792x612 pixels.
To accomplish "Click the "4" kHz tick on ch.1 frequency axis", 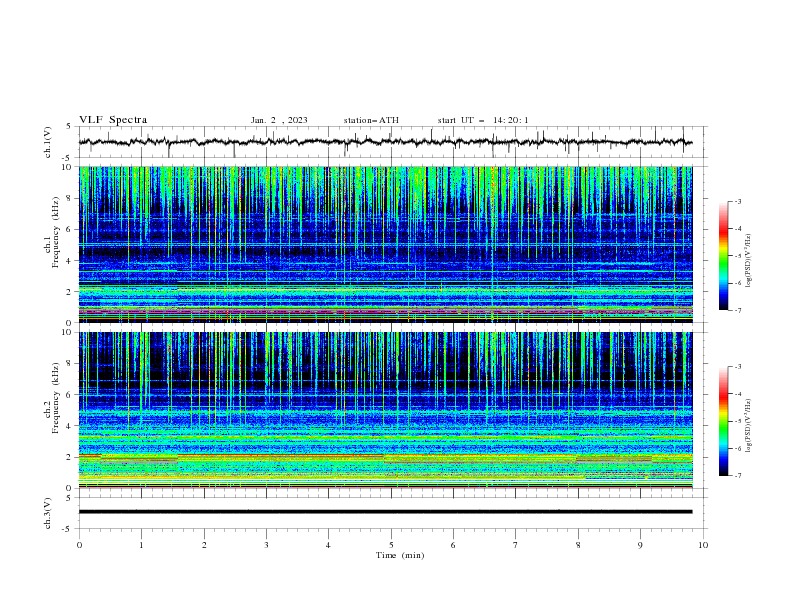I will pos(70,261).
